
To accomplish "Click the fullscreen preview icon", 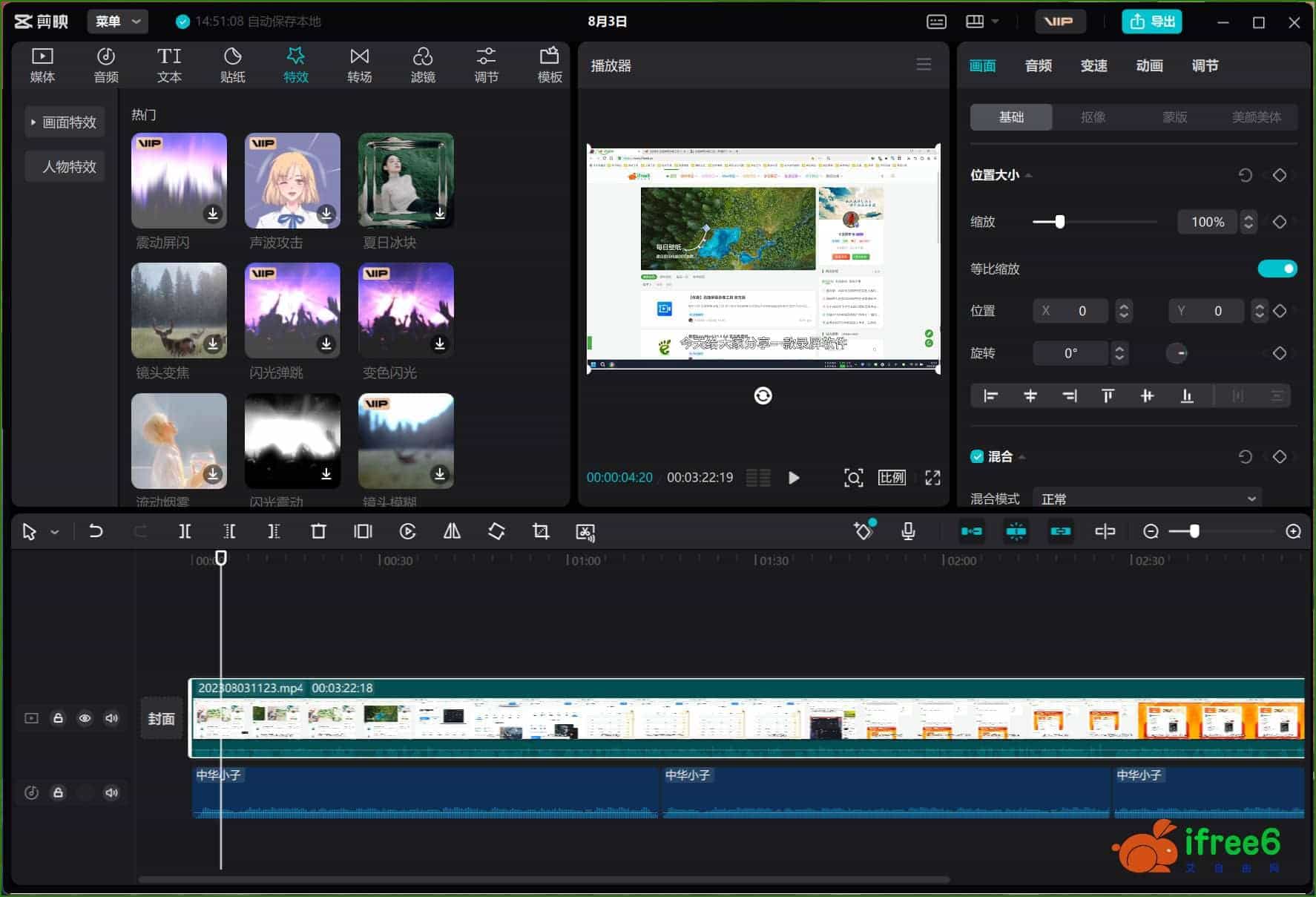I will coord(932,478).
